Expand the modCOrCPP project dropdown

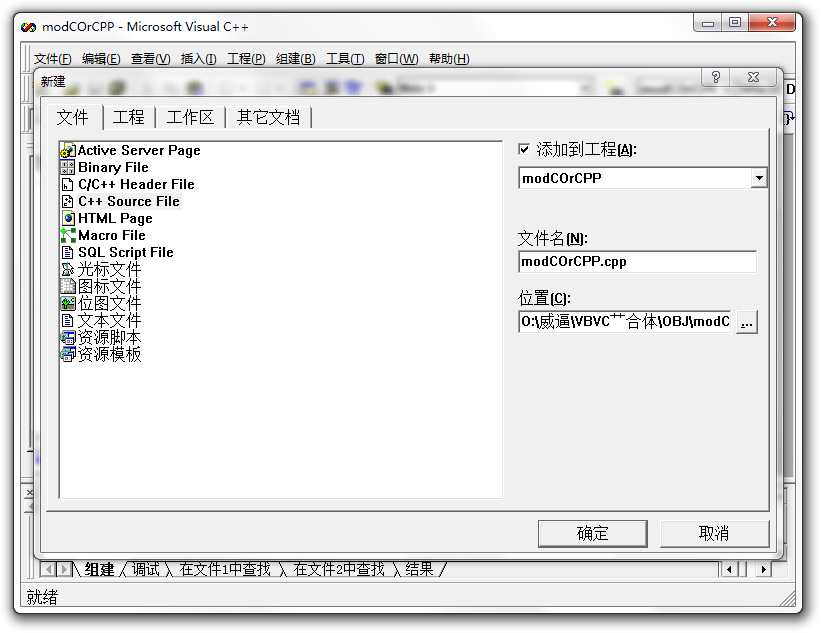coord(759,179)
